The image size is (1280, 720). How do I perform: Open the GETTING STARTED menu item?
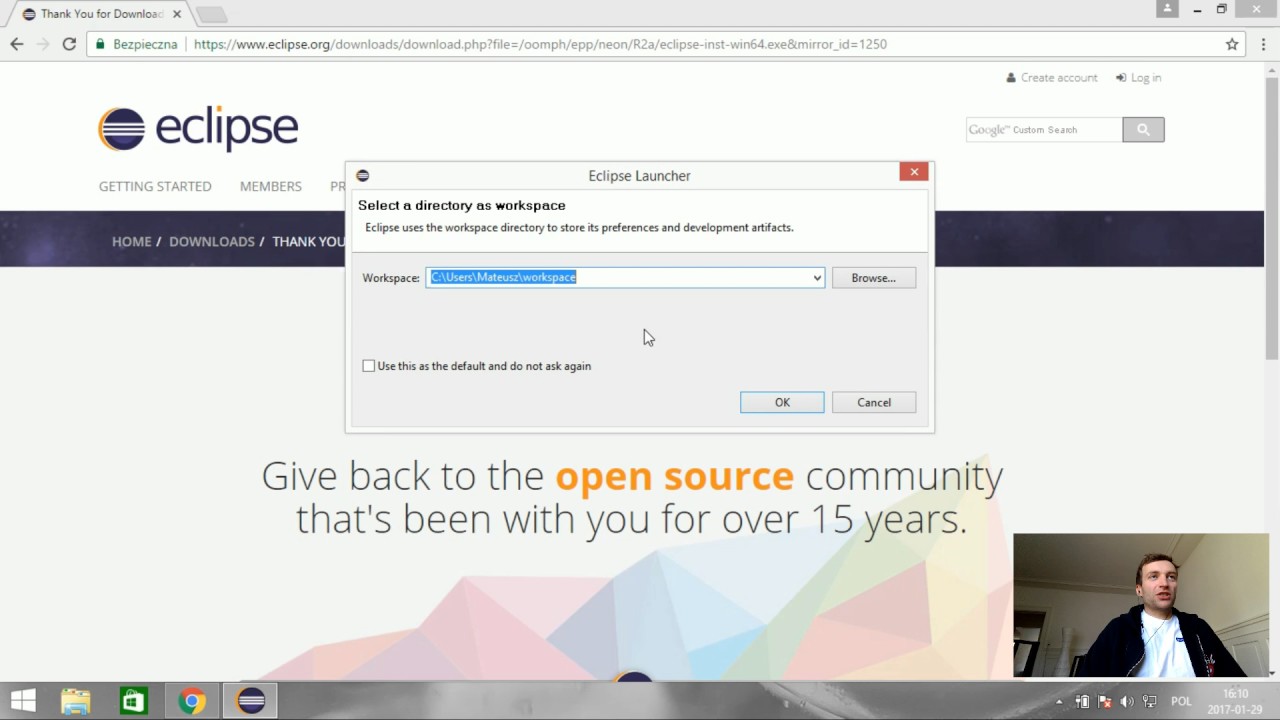155,186
